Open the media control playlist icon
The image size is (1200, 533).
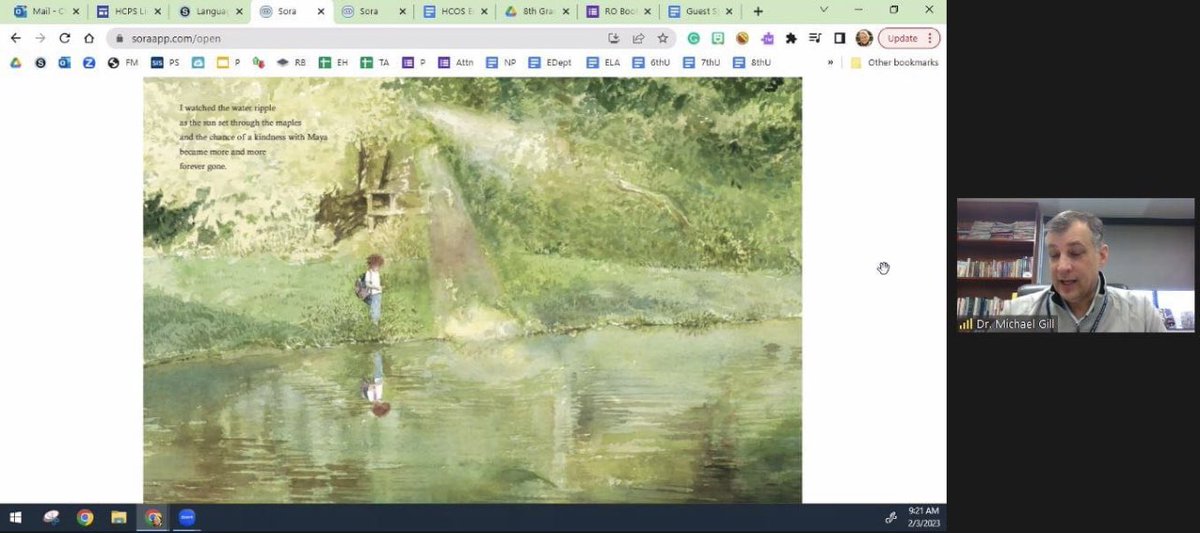pos(815,38)
